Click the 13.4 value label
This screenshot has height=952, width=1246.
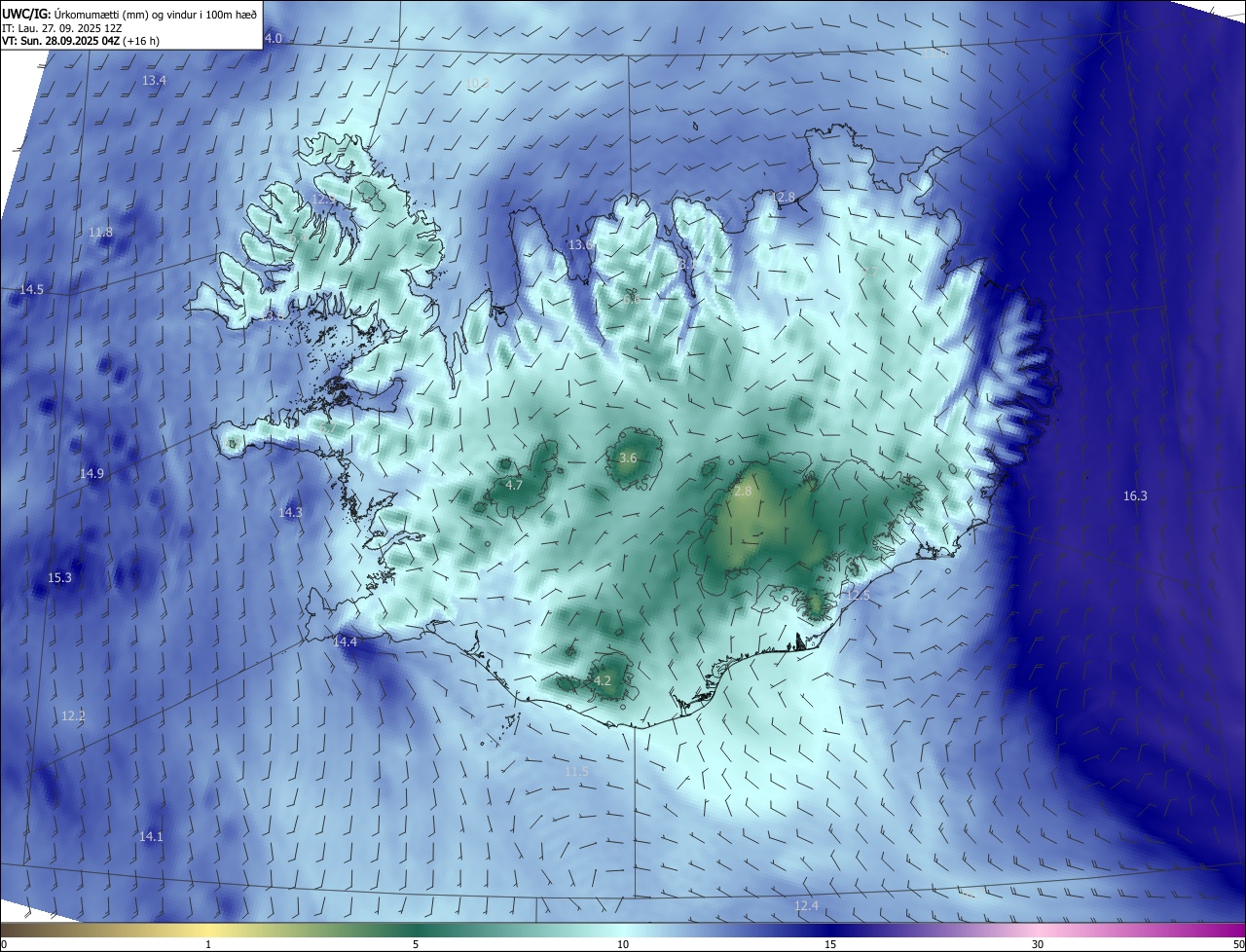point(154,81)
